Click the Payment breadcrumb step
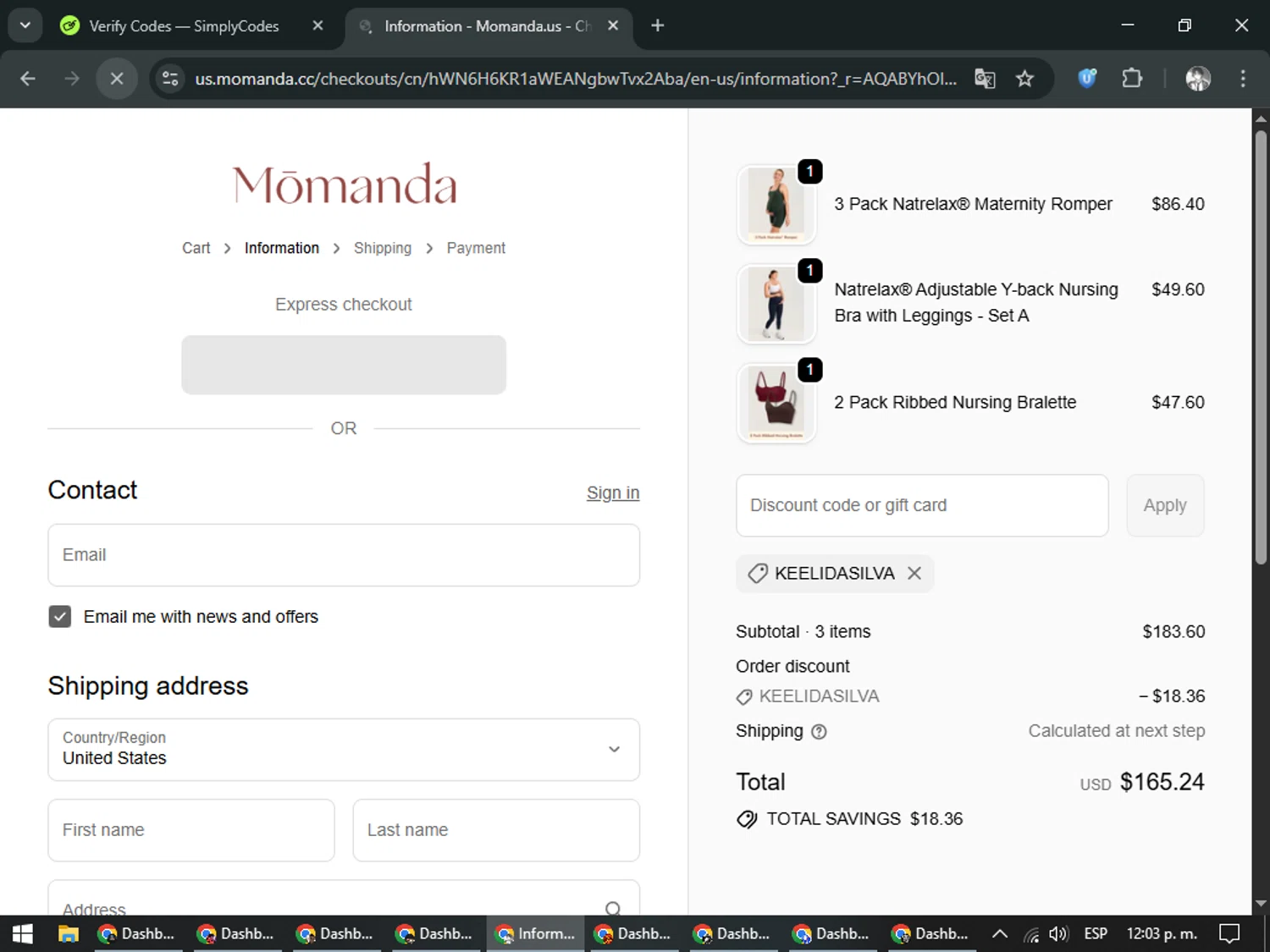Viewport: 1270px width, 952px height. point(476,248)
